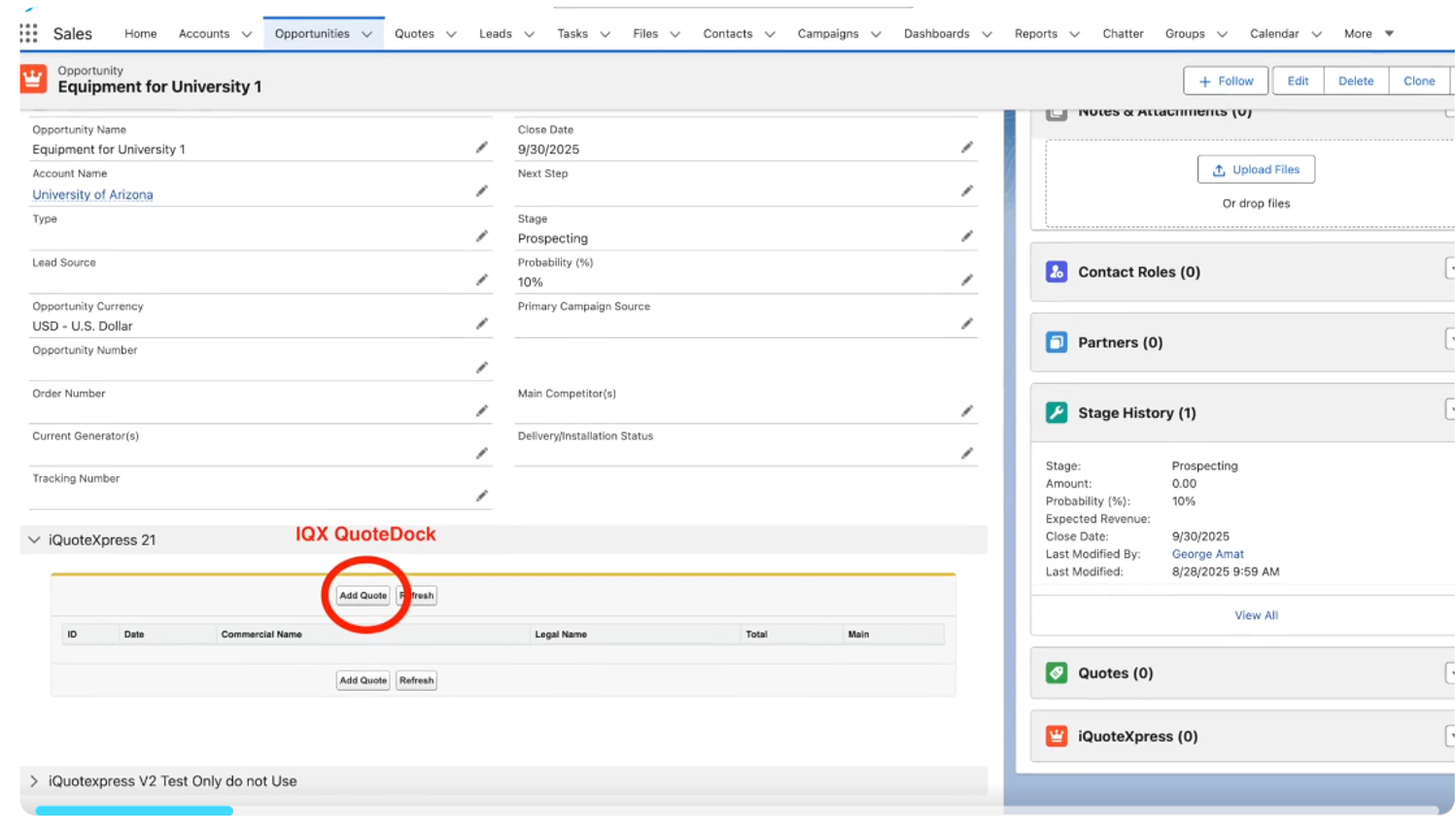Edit Primary Campaign Source pencil icon
The image size is (1456, 826).
point(966,324)
